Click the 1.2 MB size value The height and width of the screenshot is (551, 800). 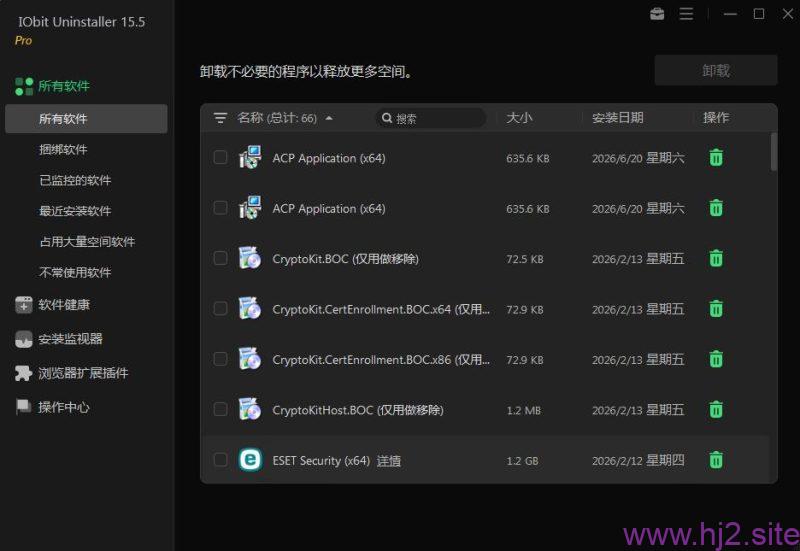coord(523,411)
